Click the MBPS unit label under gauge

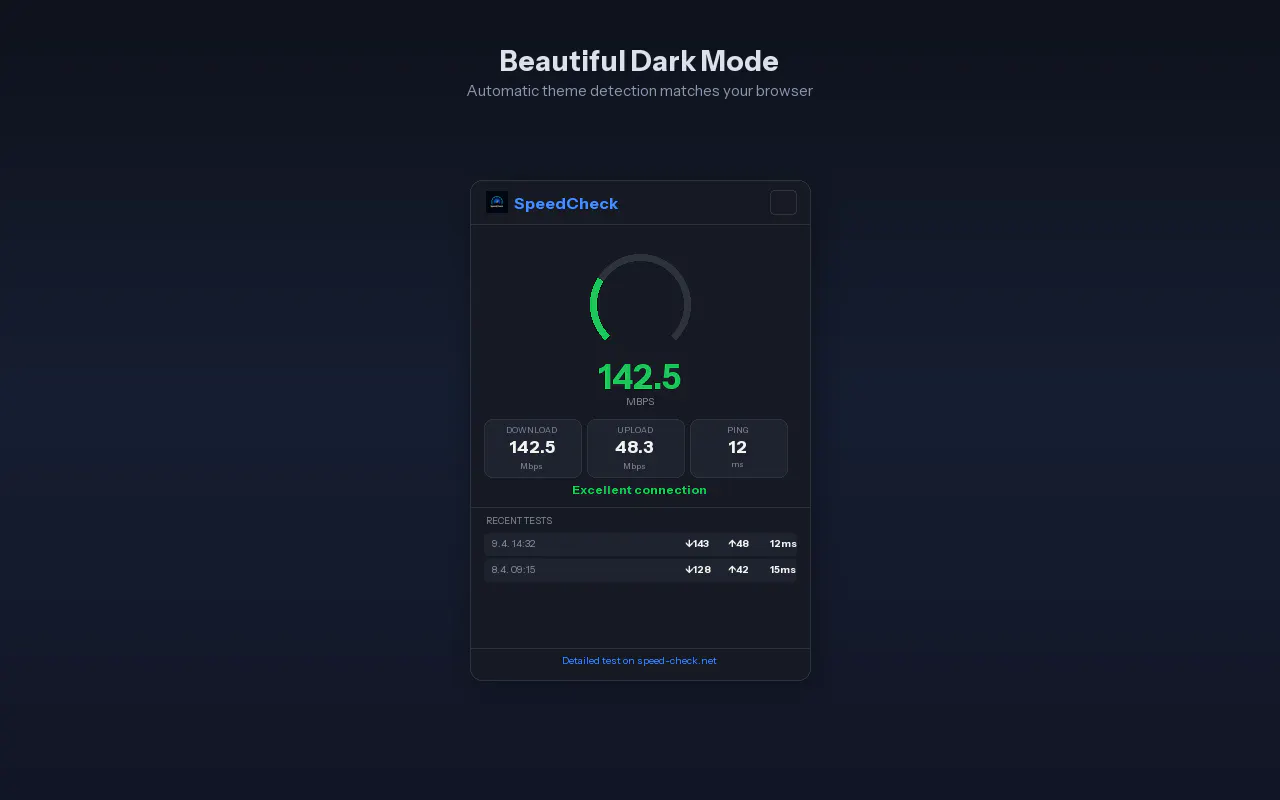640,402
